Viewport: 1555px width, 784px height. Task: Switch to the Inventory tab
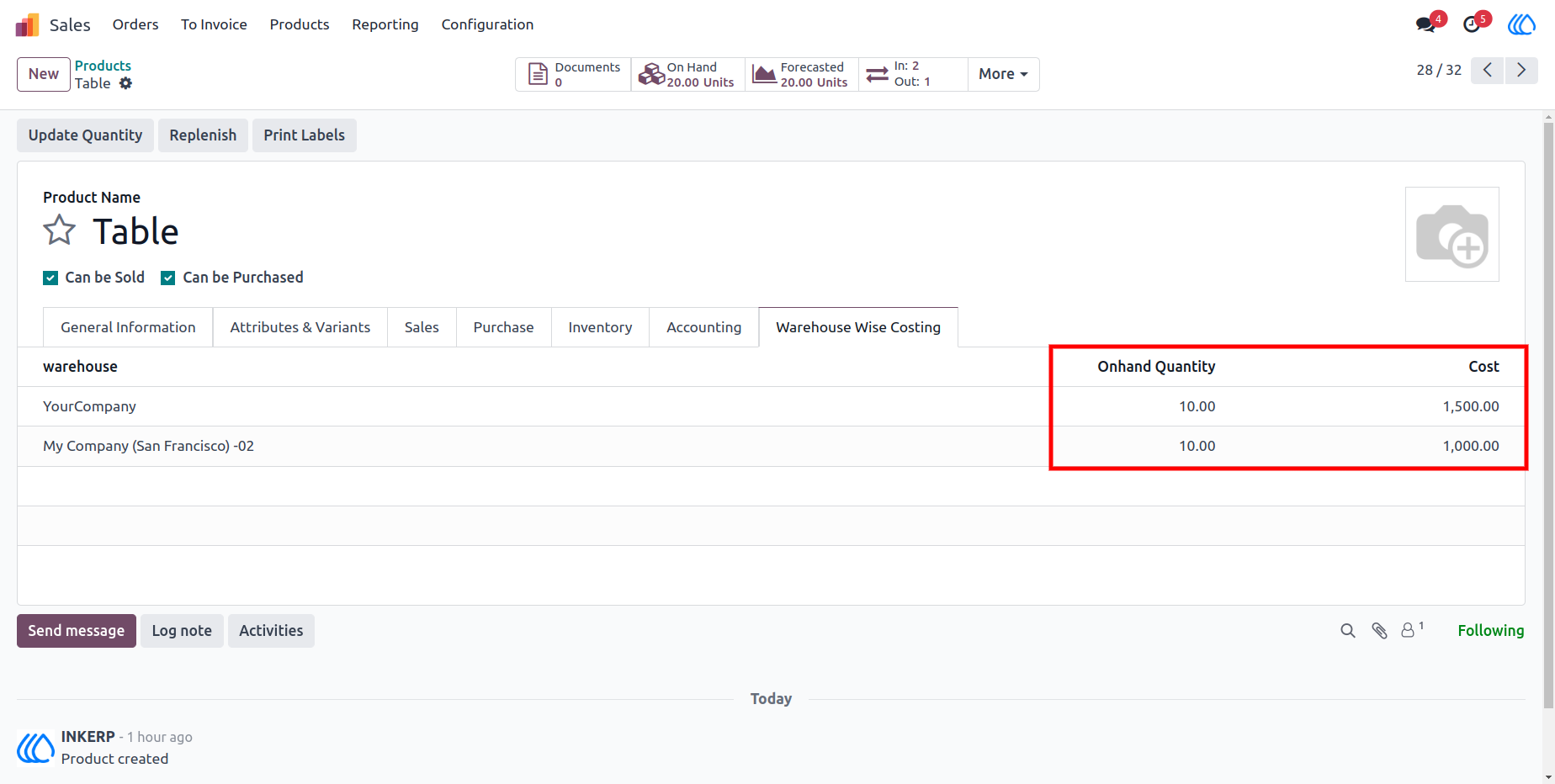(x=600, y=327)
